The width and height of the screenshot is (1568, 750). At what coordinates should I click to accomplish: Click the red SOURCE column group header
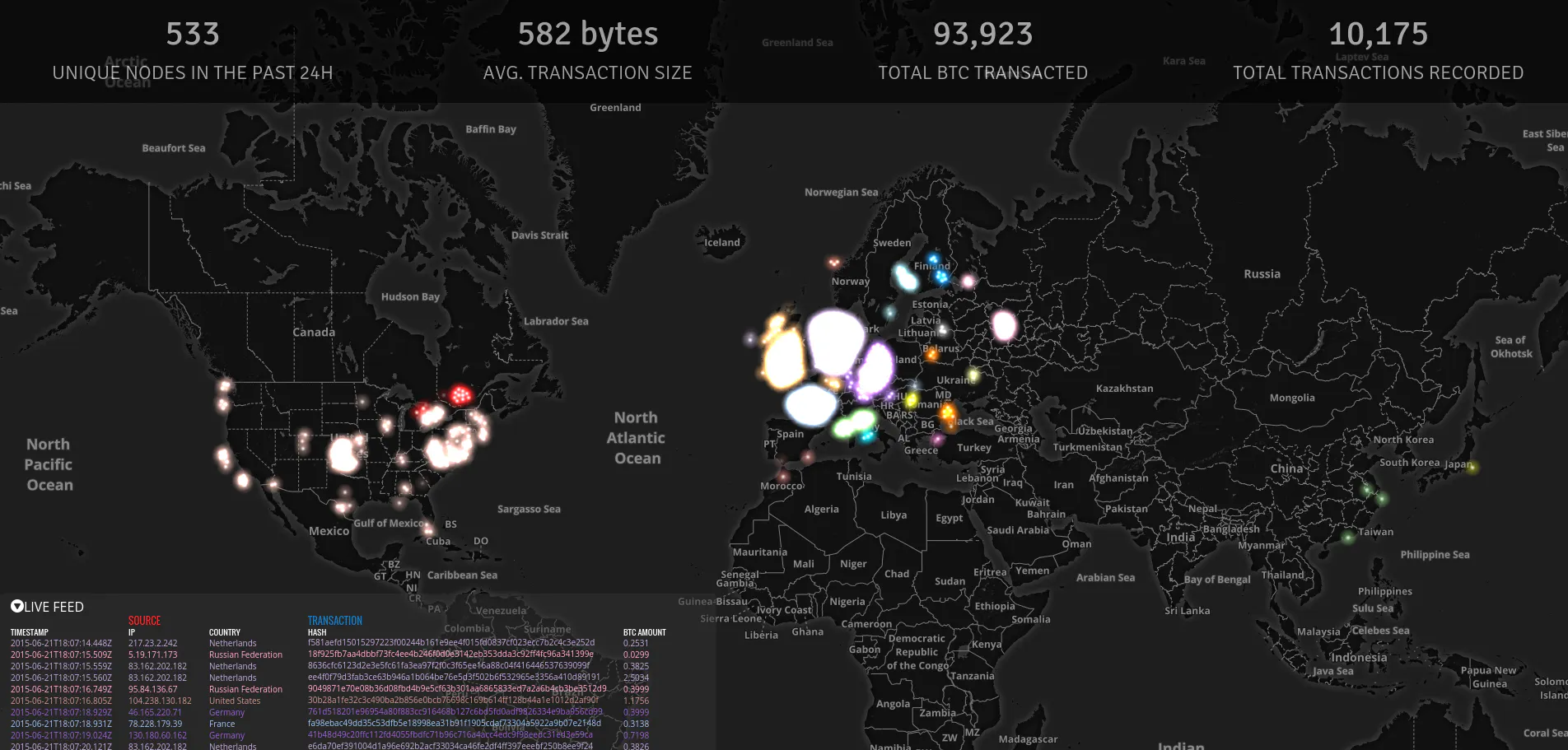pyautogui.click(x=144, y=621)
